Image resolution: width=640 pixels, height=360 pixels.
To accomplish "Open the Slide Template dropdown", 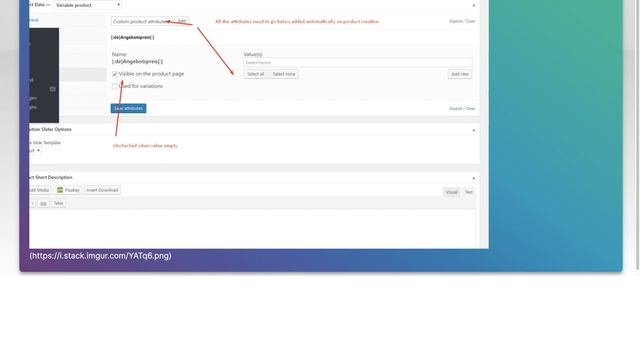I will [35, 150].
